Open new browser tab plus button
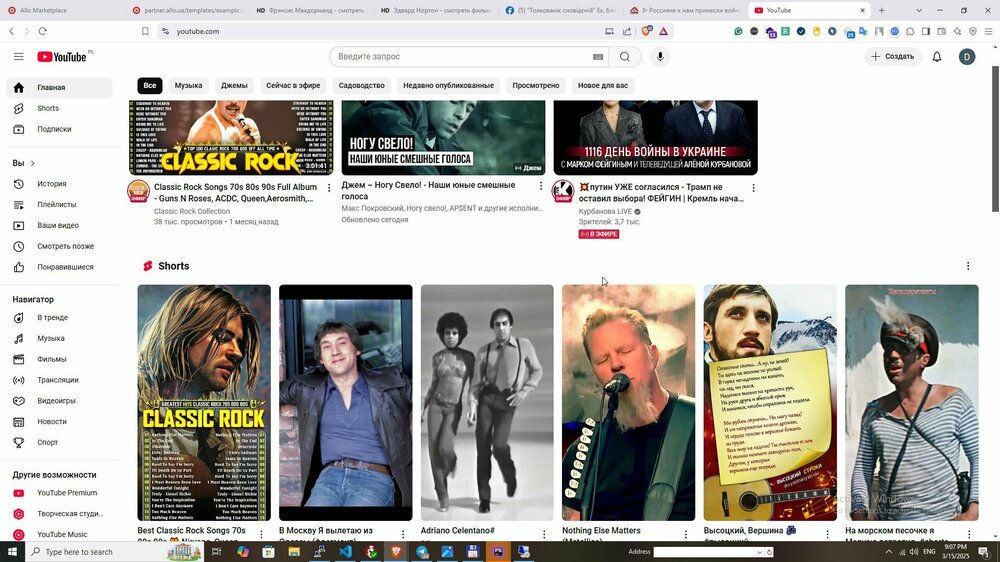The width and height of the screenshot is (1000, 562). coord(881,10)
